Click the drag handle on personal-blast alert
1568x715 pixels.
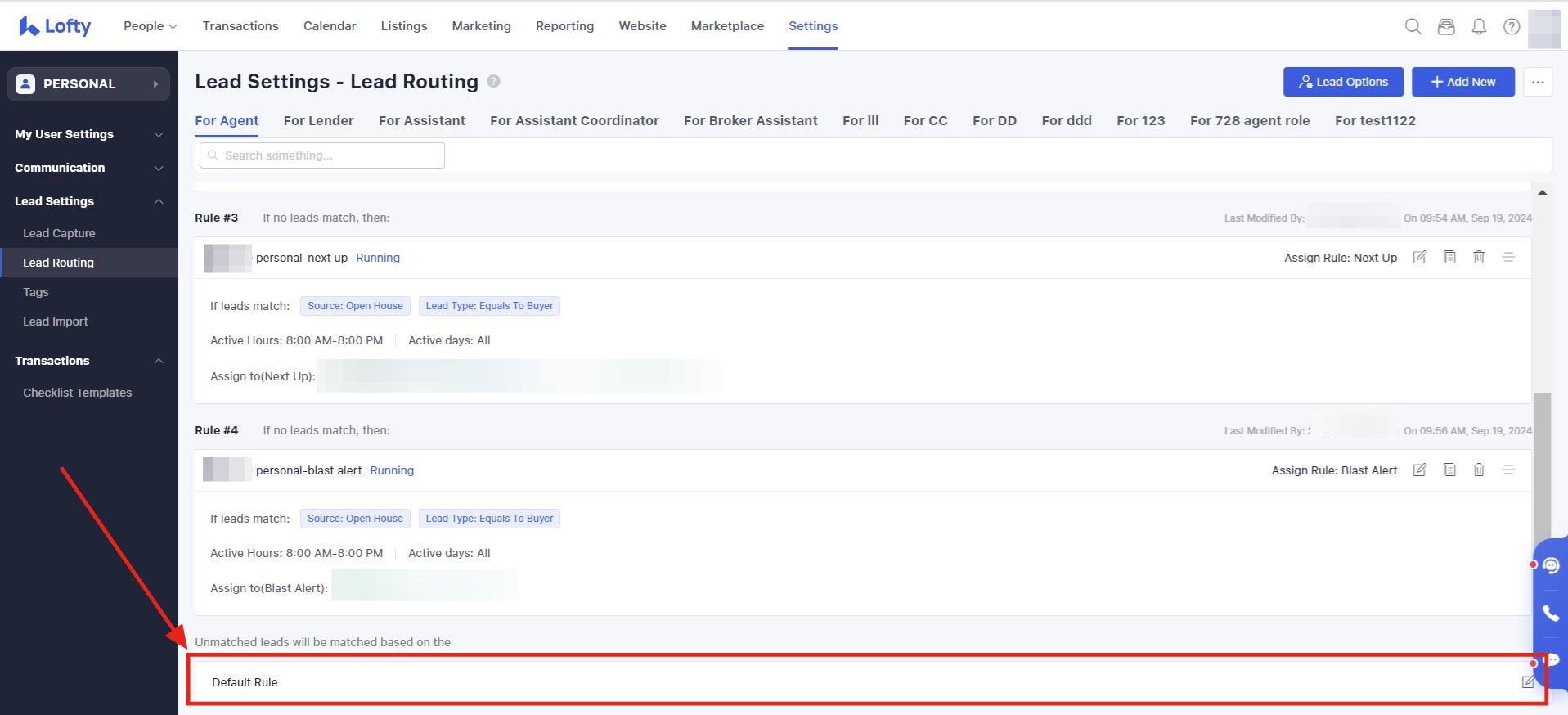[1508, 470]
